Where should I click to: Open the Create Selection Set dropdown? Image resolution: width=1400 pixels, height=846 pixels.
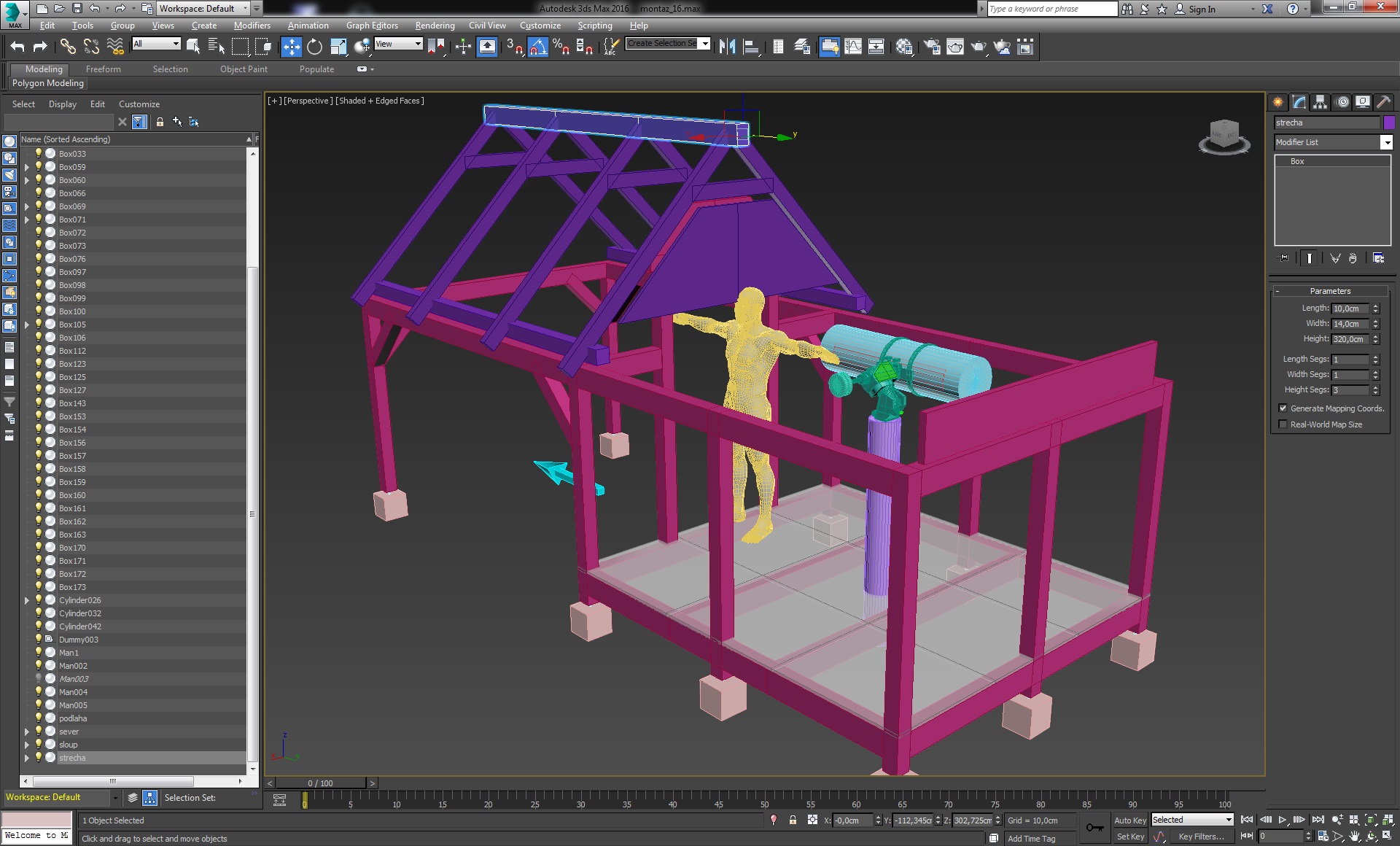coord(669,44)
